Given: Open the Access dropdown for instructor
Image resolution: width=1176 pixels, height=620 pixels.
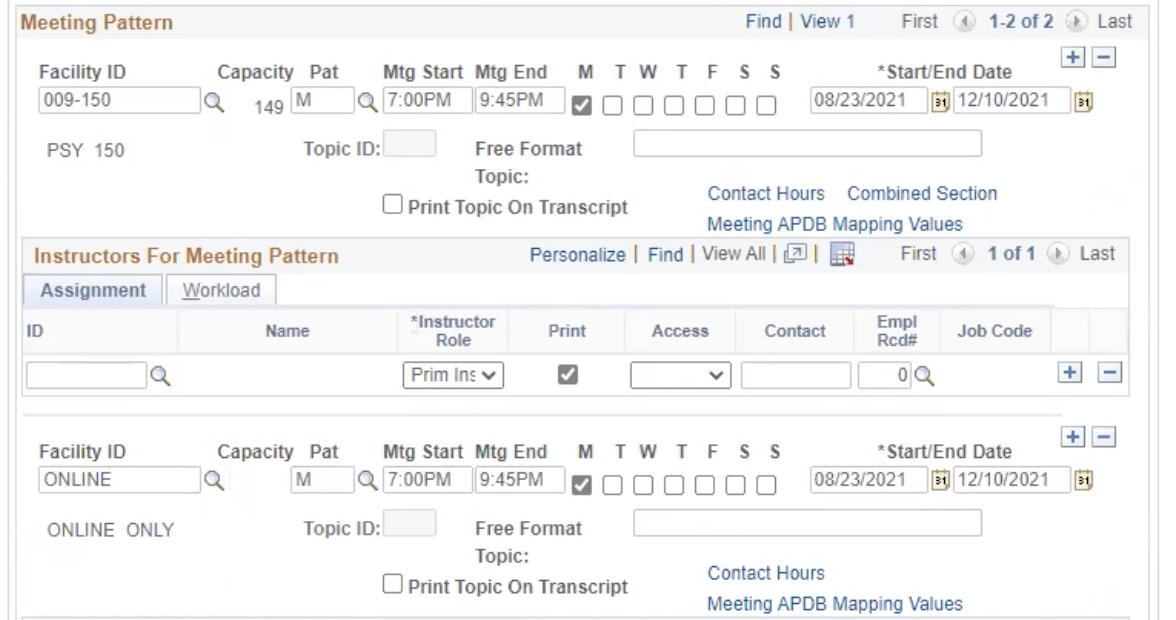Looking at the screenshot, I should coord(680,375).
